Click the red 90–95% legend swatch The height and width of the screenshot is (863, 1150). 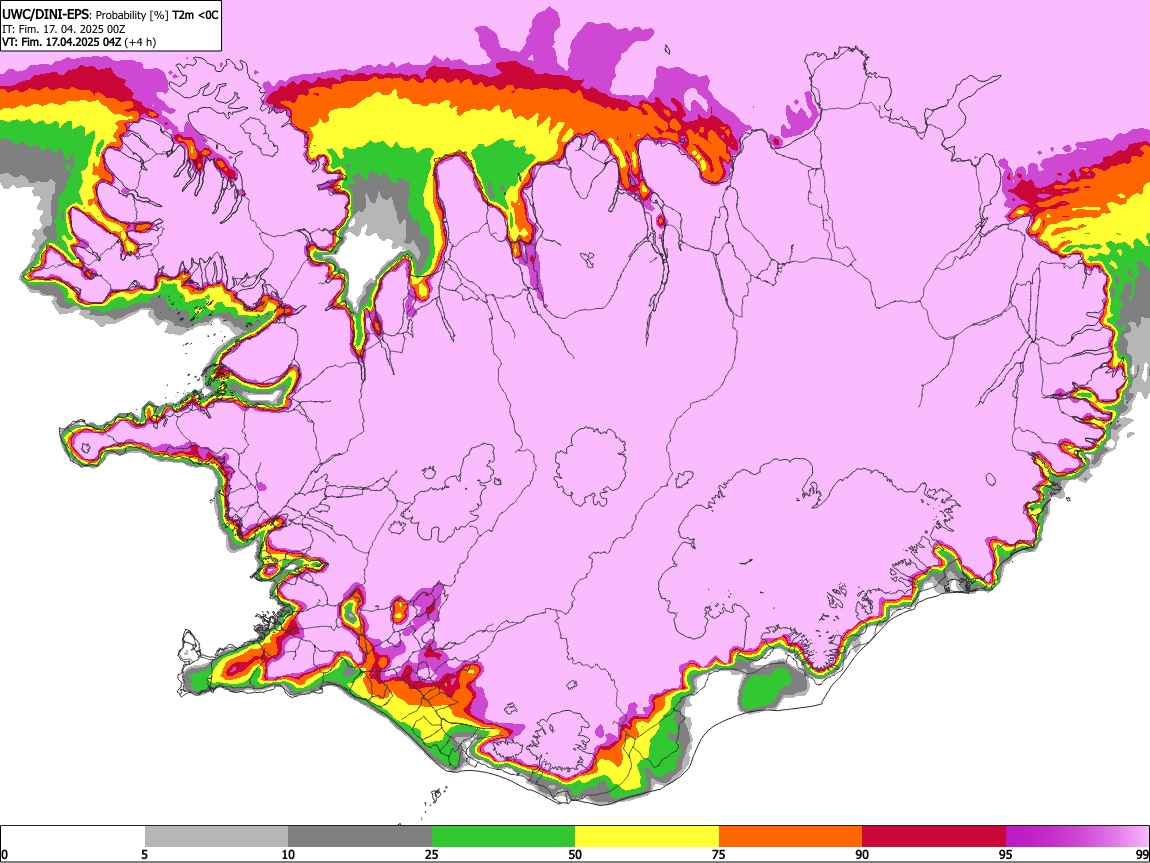coord(934,836)
